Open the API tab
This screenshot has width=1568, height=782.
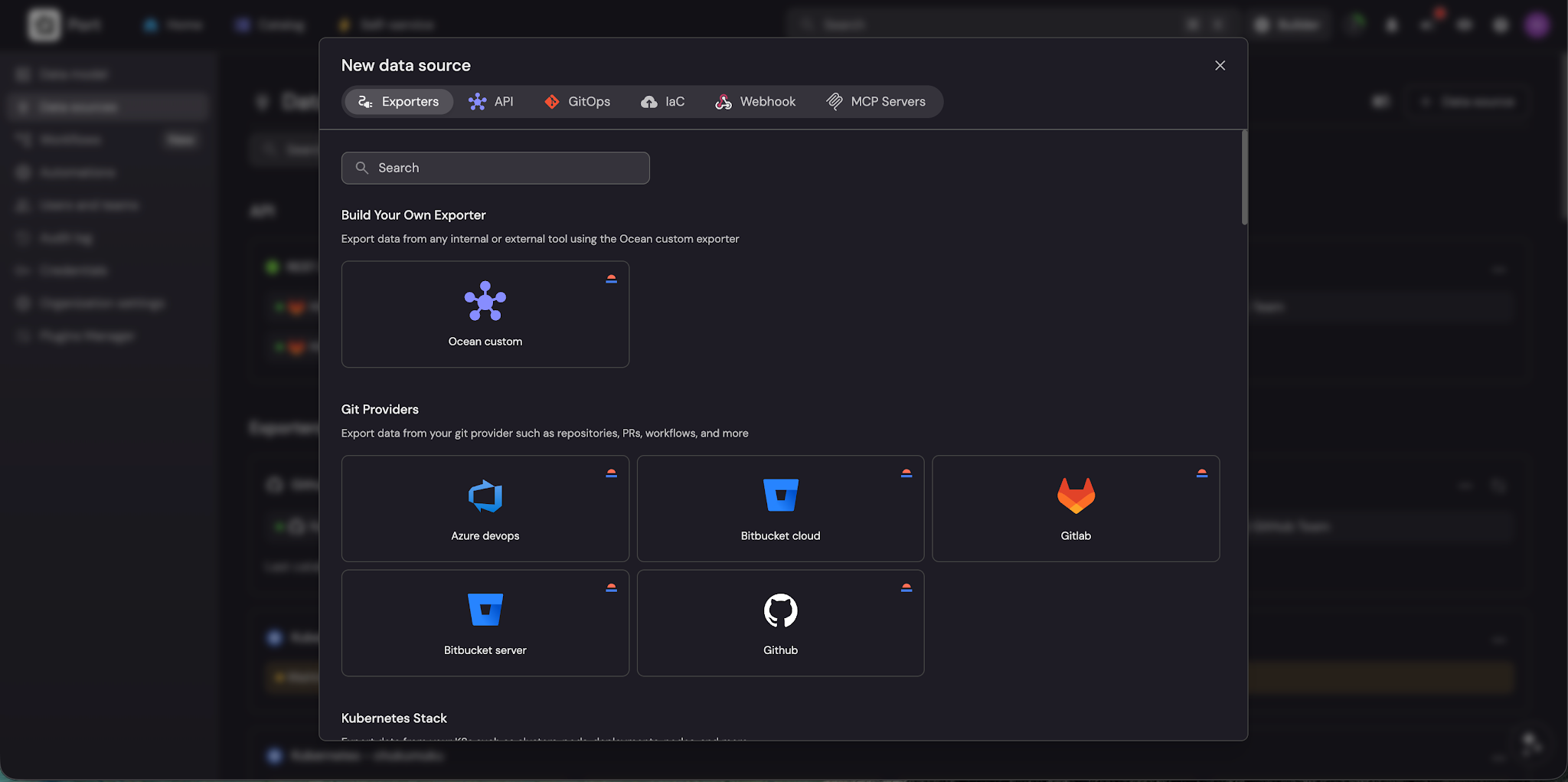point(491,101)
